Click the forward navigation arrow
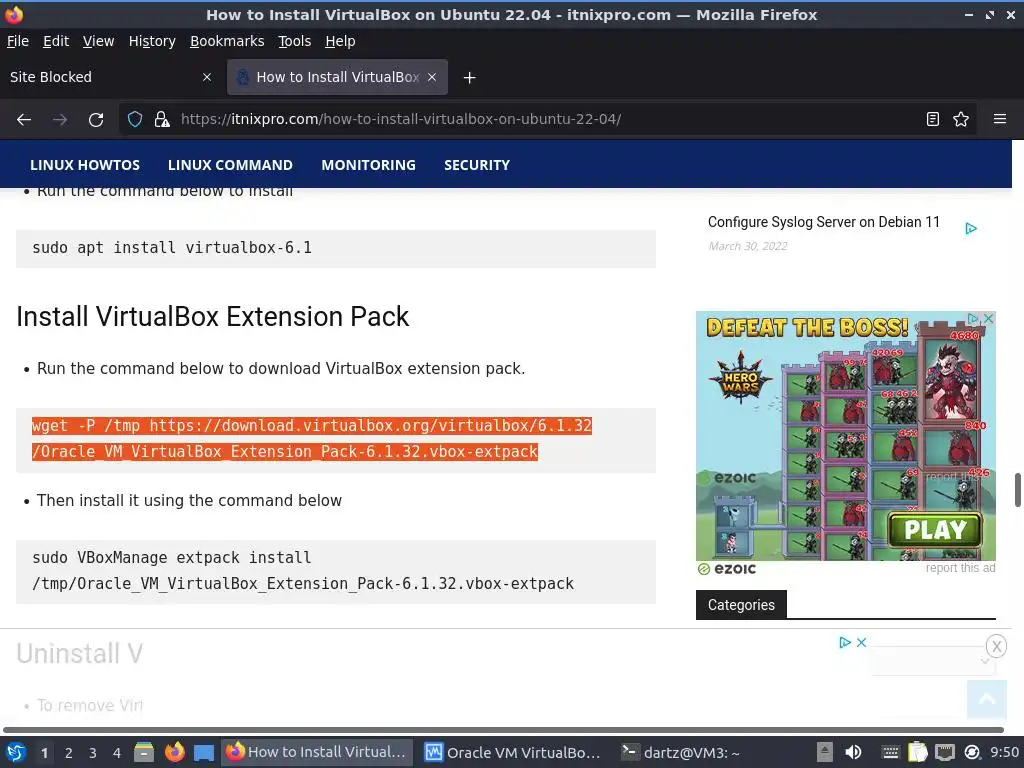The height and width of the screenshot is (768, 1024). pyautogui.click(x=60, y=120)
